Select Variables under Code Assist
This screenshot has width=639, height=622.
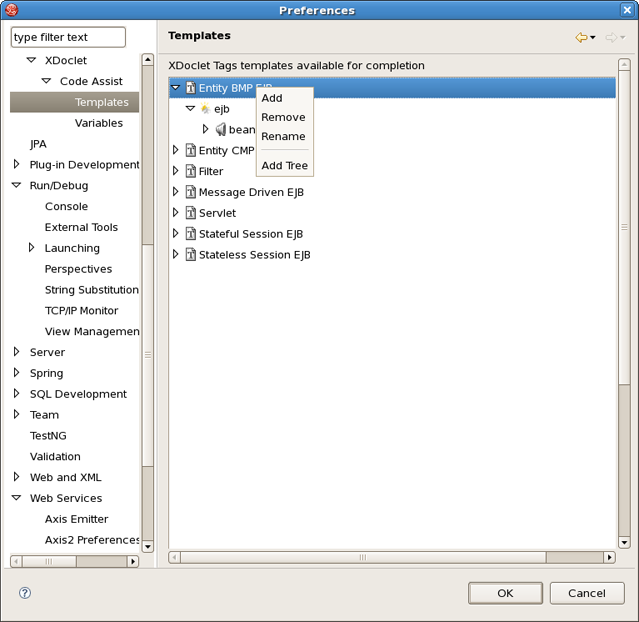tap(98, 123)
